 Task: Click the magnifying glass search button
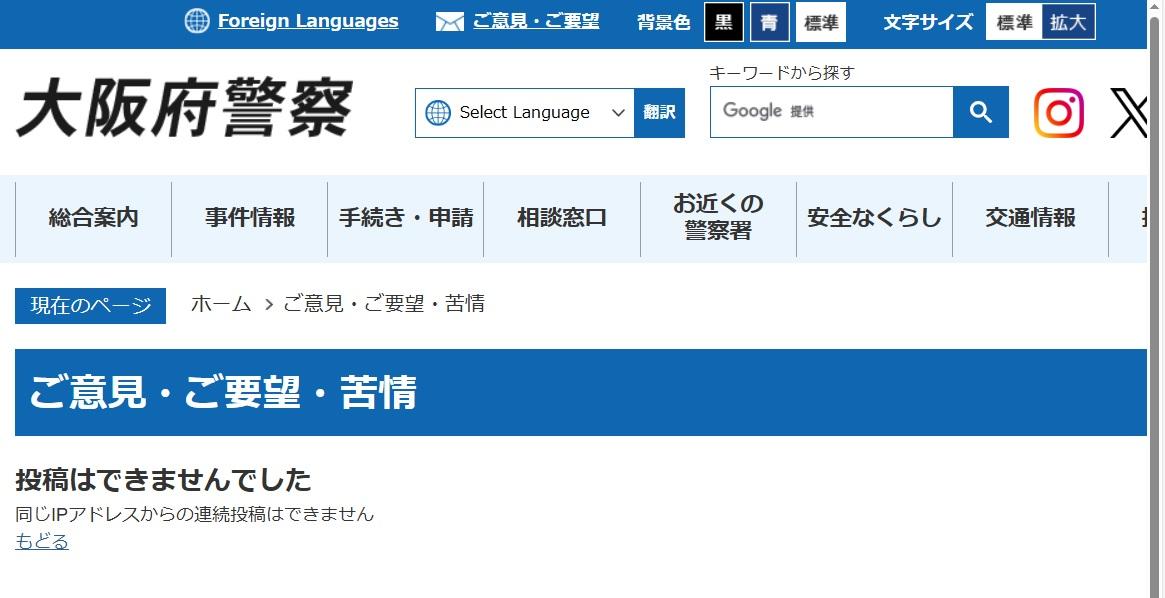click(x=980, y=112)
